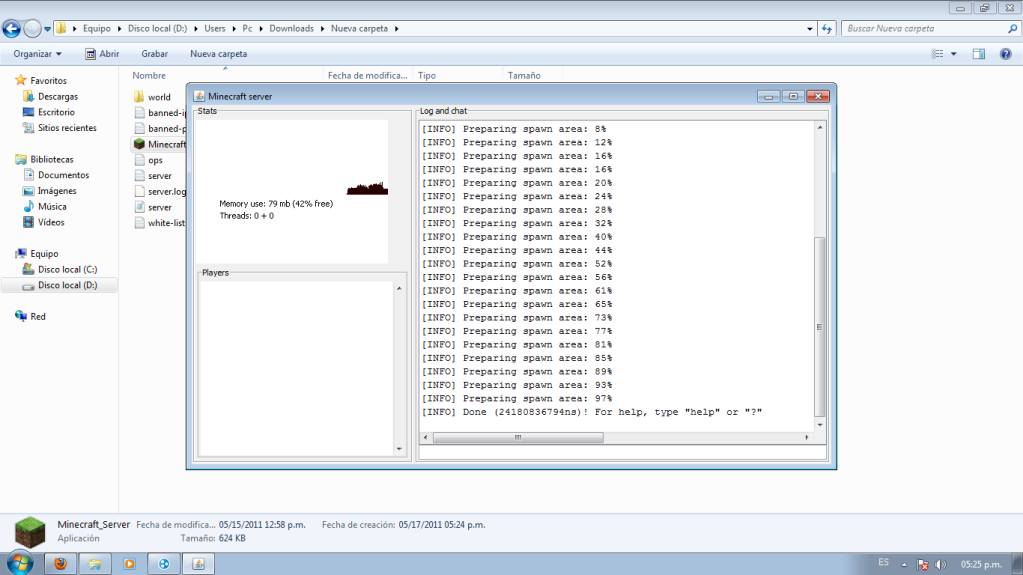Image resolution: width=1023 pixels, height=575 pixels.
Task: Open the address bar history dropdown
Action: pyautogui.click(x=810, y=29)
